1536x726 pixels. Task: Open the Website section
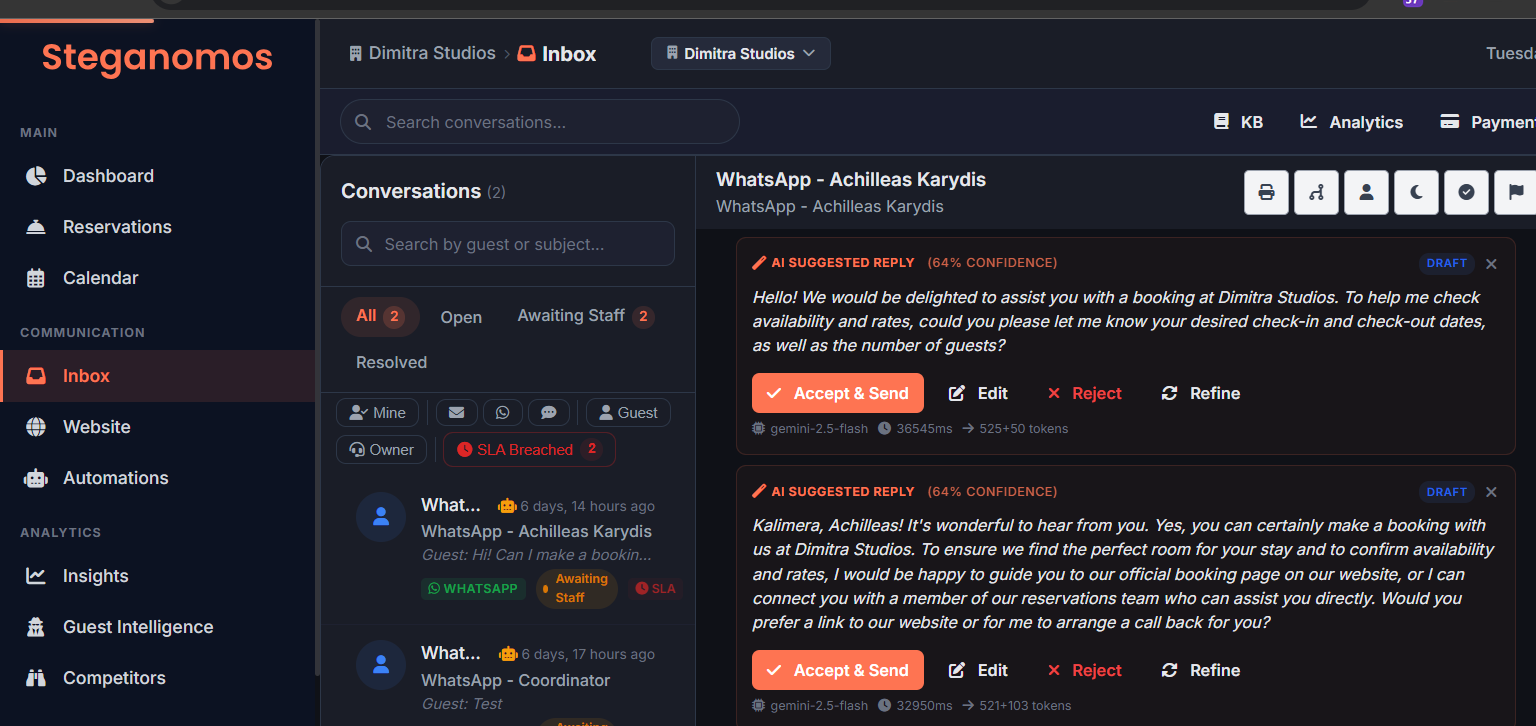(x=158, y=427)
